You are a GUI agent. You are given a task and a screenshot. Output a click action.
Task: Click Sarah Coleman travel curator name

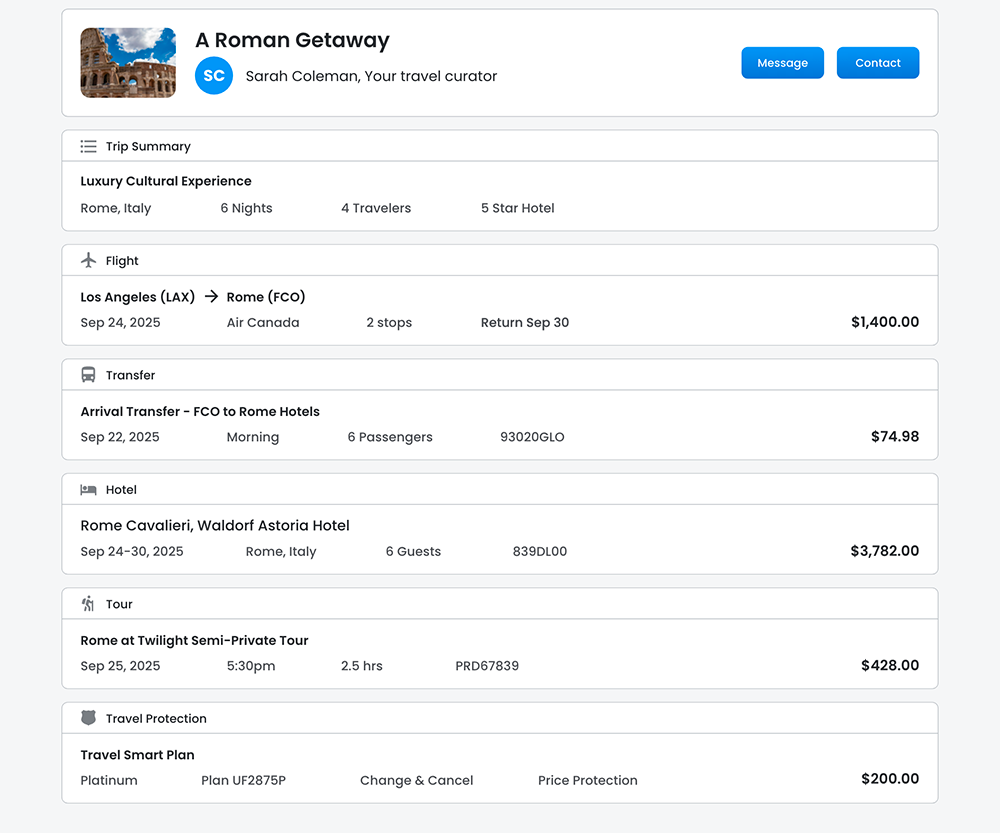(x=371, y=76)
